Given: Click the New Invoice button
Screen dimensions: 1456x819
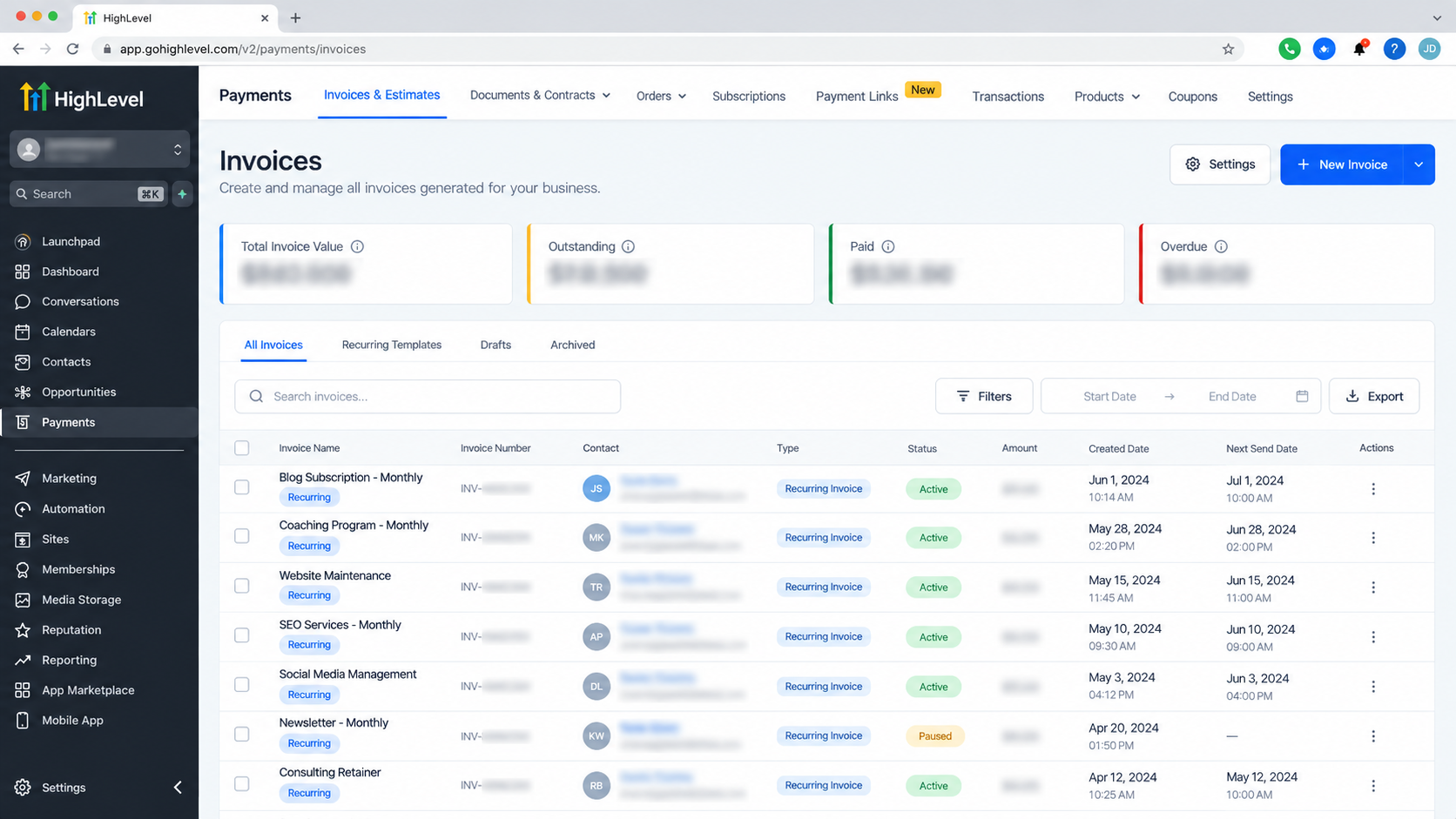Looking at the screenshot, I should click(x=1342, y=164).
